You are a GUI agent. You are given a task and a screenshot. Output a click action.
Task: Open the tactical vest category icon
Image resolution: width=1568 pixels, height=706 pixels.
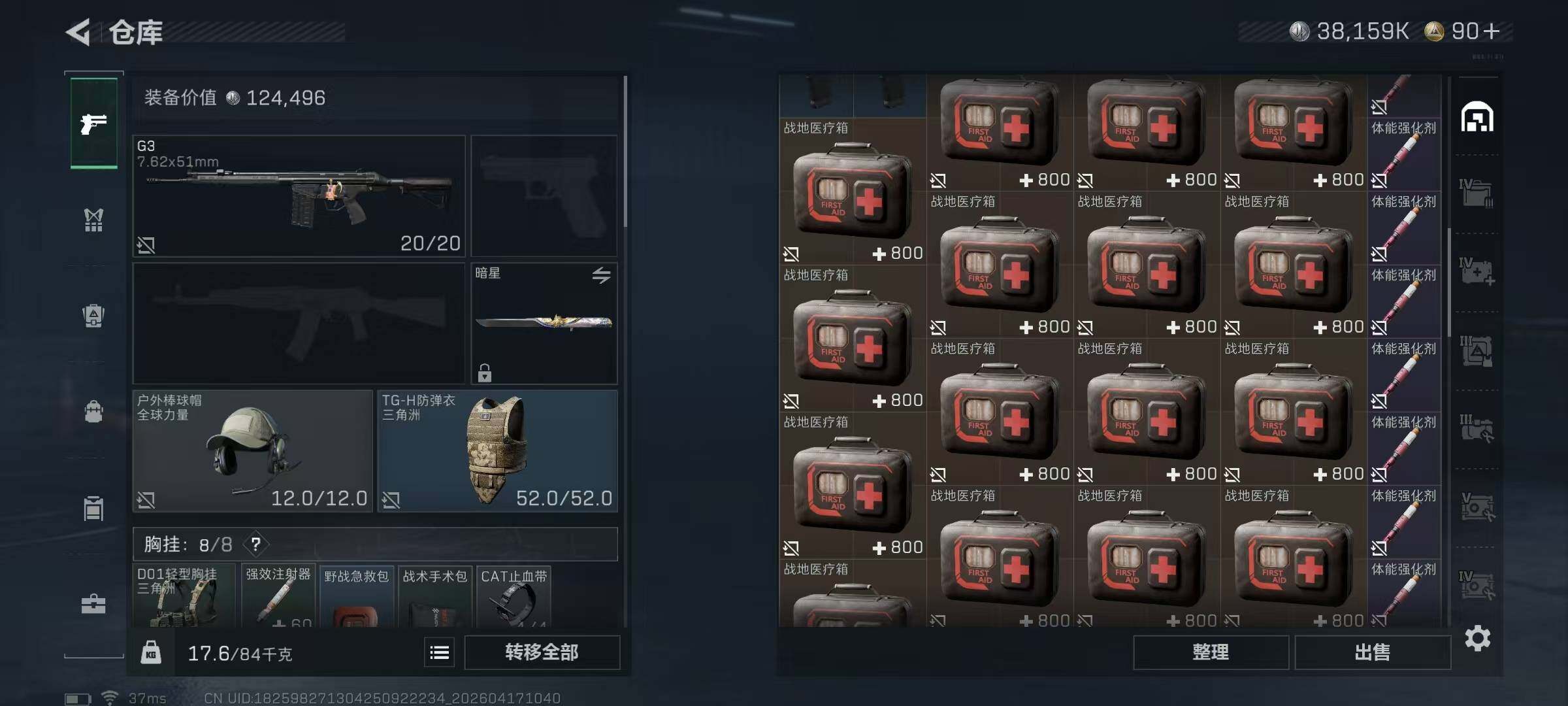click(94, 220)
